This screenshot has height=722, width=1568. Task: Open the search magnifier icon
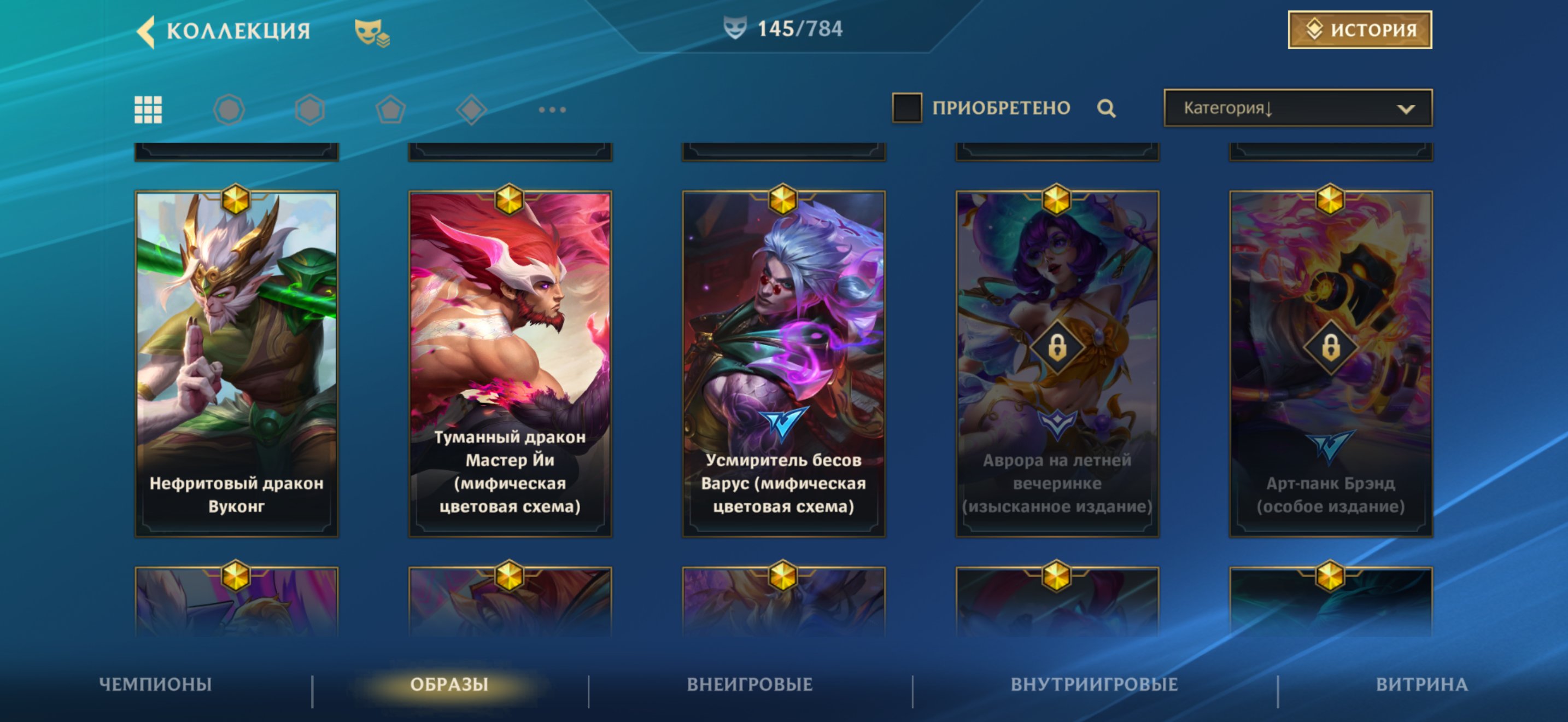1107,109
